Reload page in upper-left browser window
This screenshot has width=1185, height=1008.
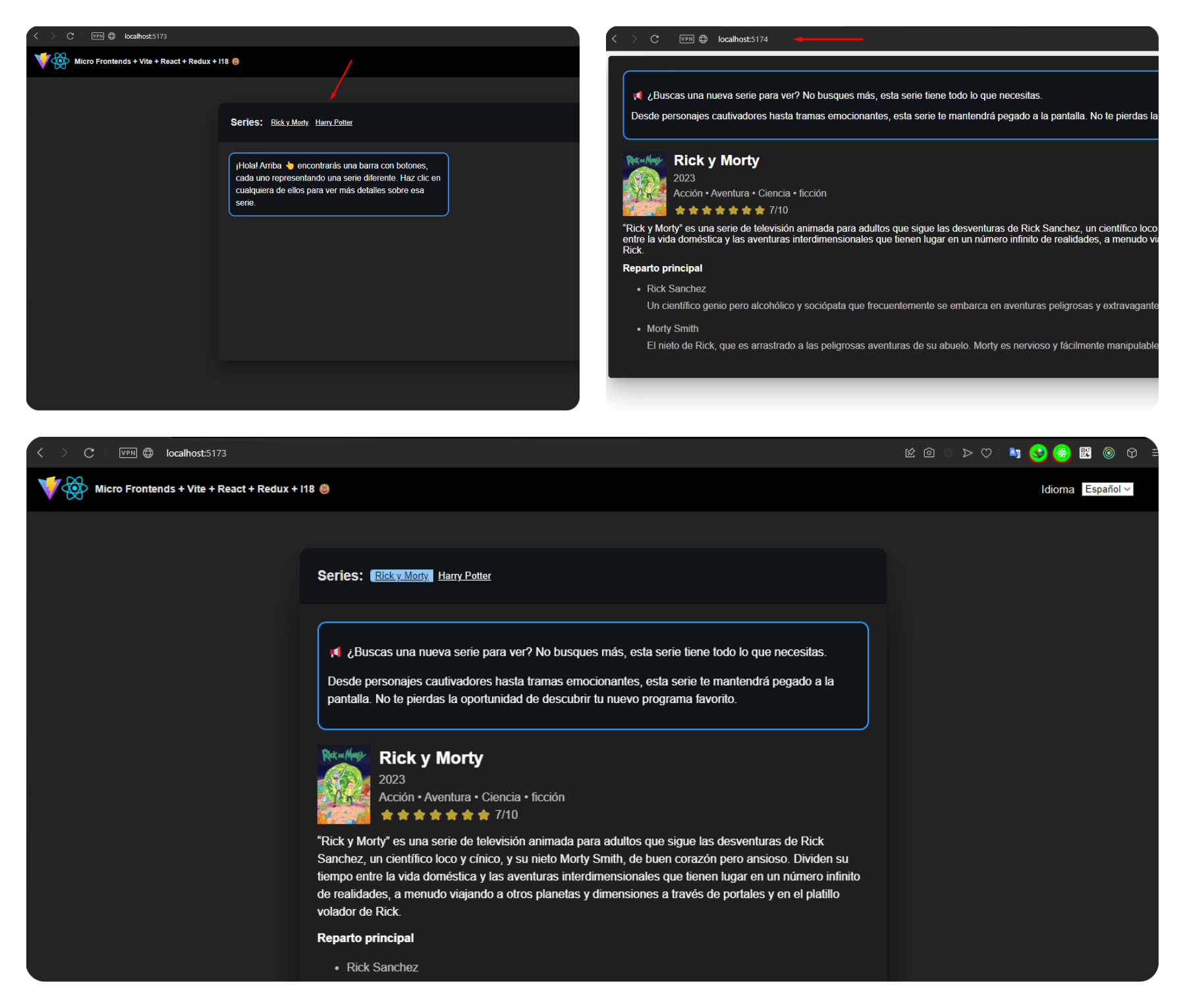70,36
